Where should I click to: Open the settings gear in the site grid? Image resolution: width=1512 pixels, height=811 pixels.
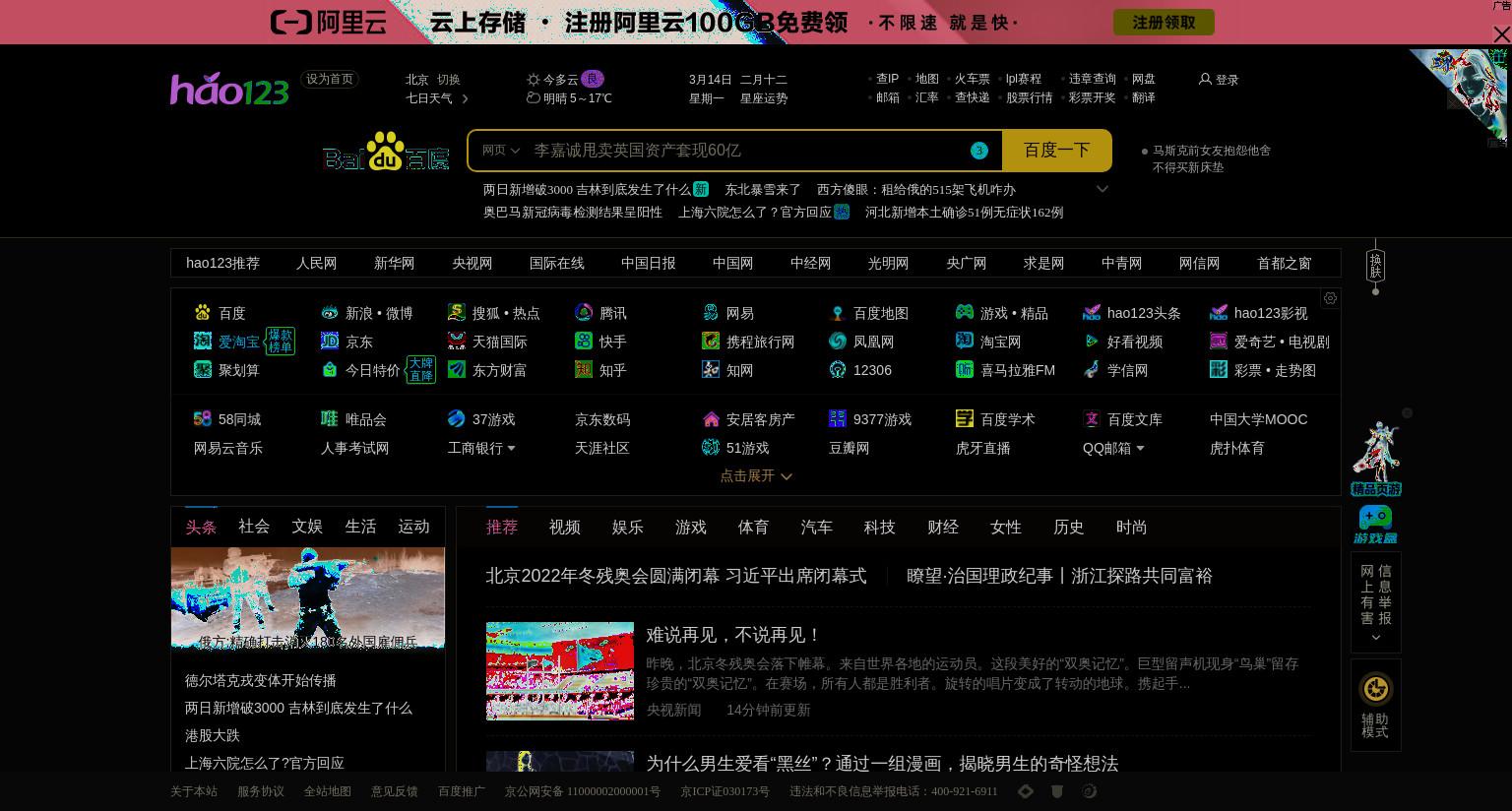coord(1330,298)
